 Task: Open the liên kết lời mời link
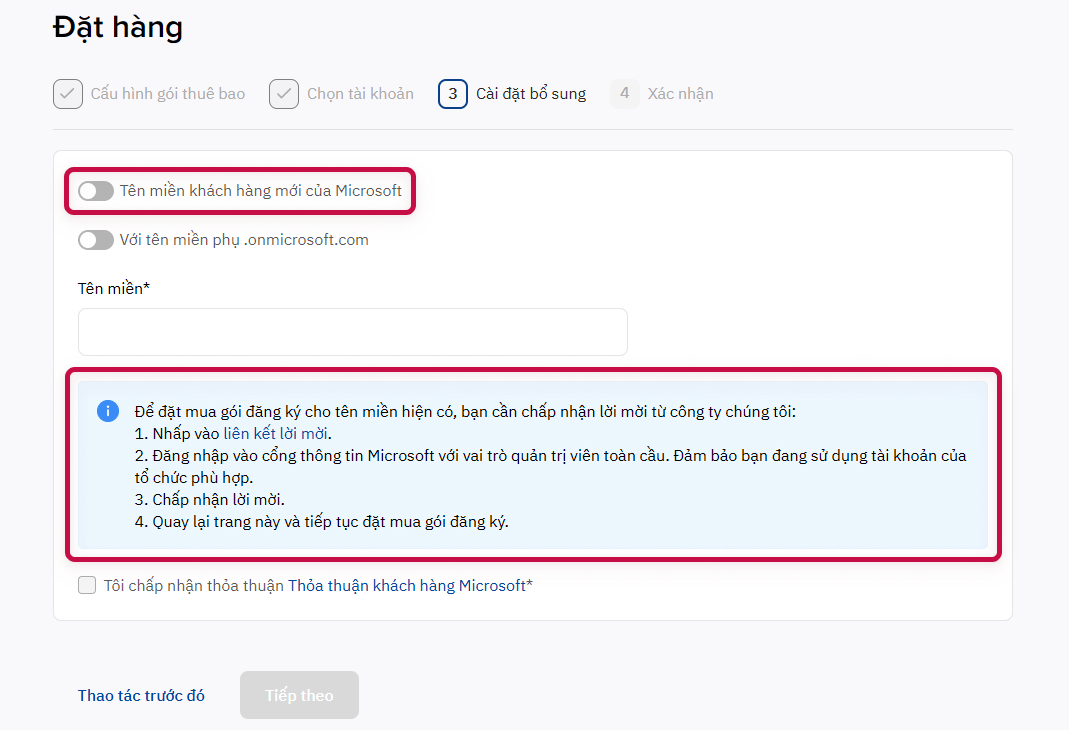277,434
